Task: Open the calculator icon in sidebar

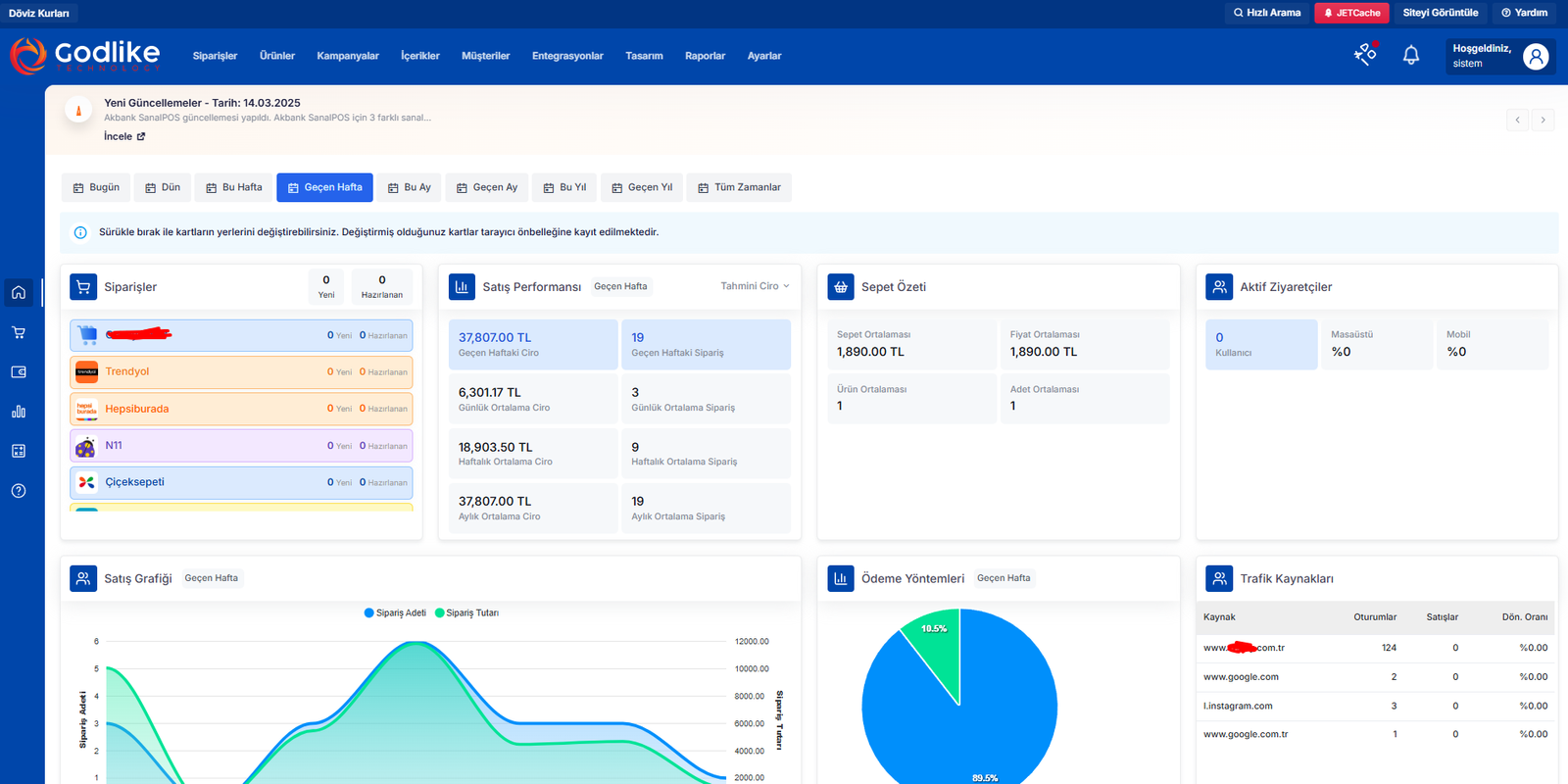Action: [x=19, y=451]
